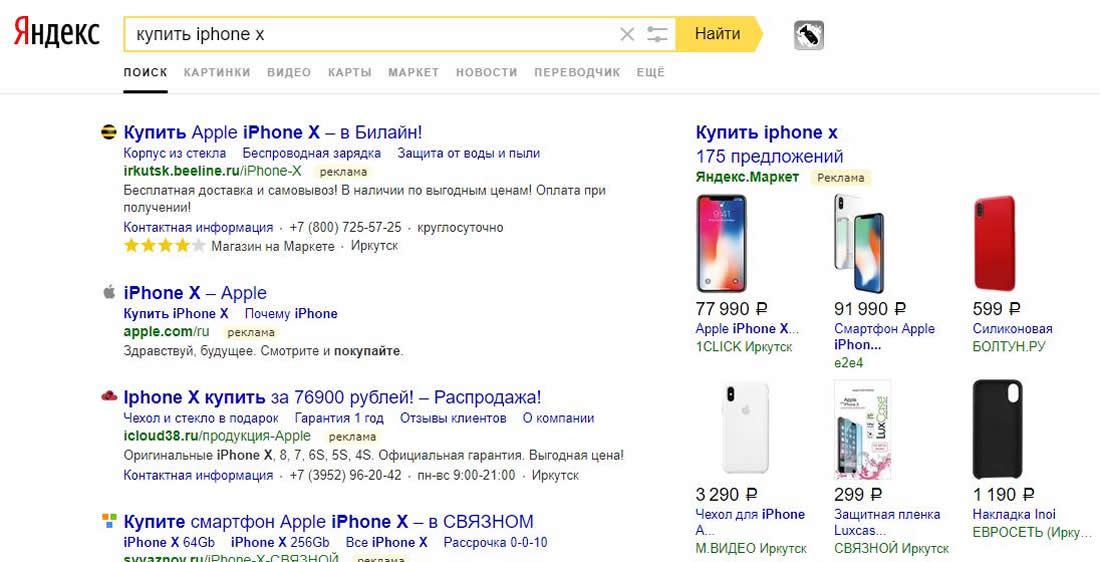Open the Рассрочка 0-0-10 sitelink
This screenshot has height=562, width=1100.
click(495, 542)
